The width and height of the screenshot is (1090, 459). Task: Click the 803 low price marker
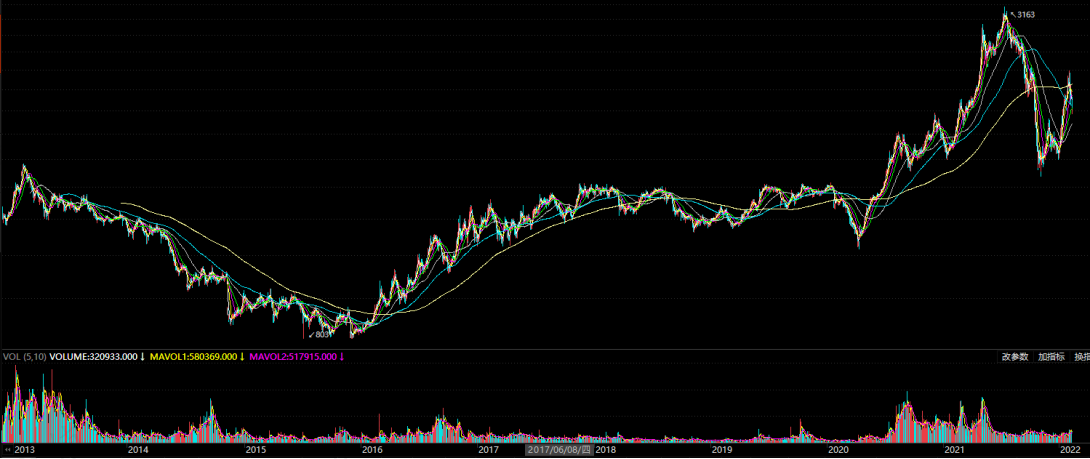pyautogui.click(x=321, y=335)
